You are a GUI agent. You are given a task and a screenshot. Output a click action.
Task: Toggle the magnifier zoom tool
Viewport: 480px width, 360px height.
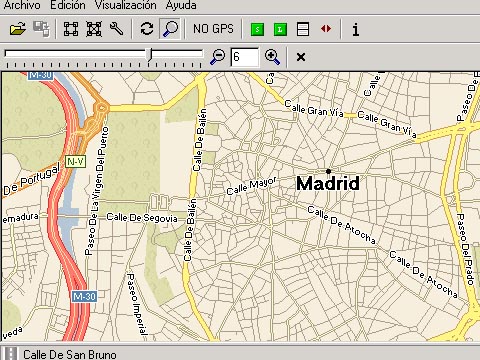click(x=170, y=29)
